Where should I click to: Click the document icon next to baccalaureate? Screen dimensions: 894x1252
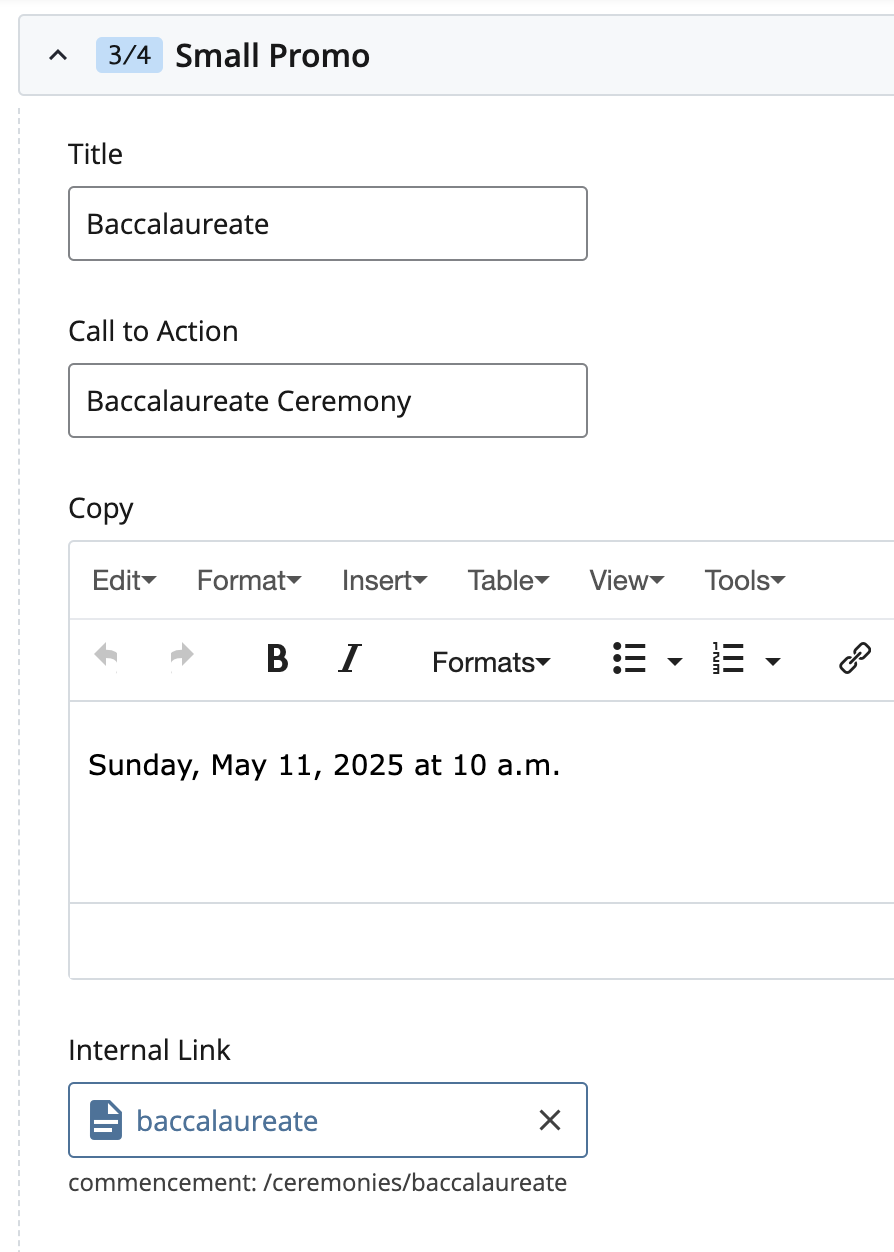click(107, 1120)
